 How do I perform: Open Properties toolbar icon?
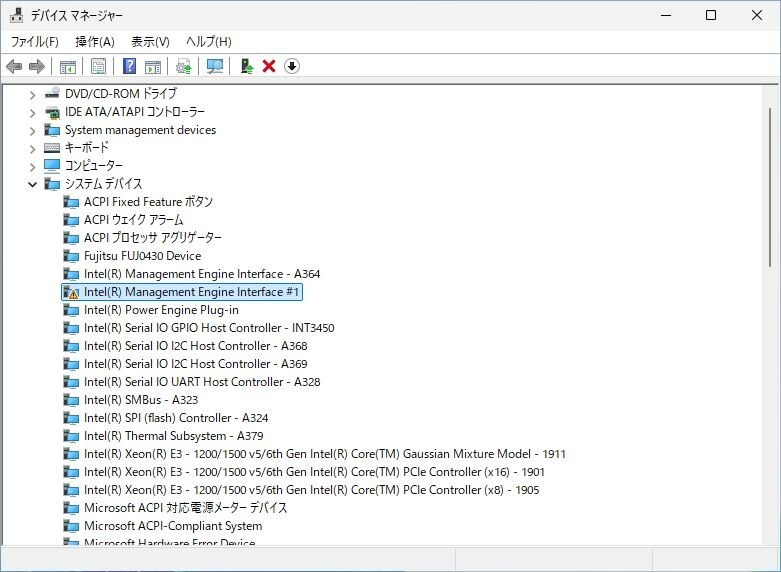point(99,66)
